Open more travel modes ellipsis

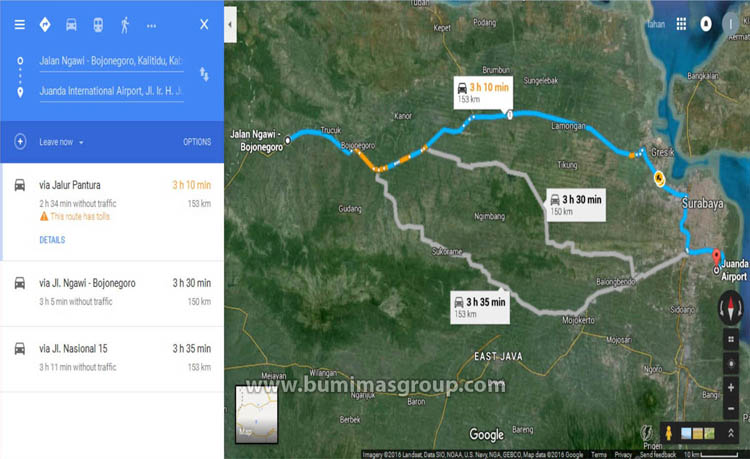(x=152, y=26)
